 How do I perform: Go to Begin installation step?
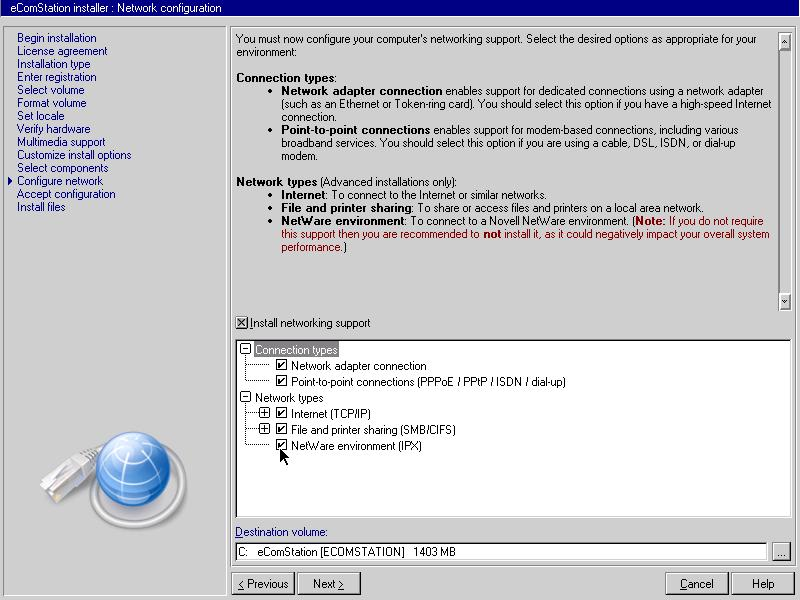coord(57,38)
